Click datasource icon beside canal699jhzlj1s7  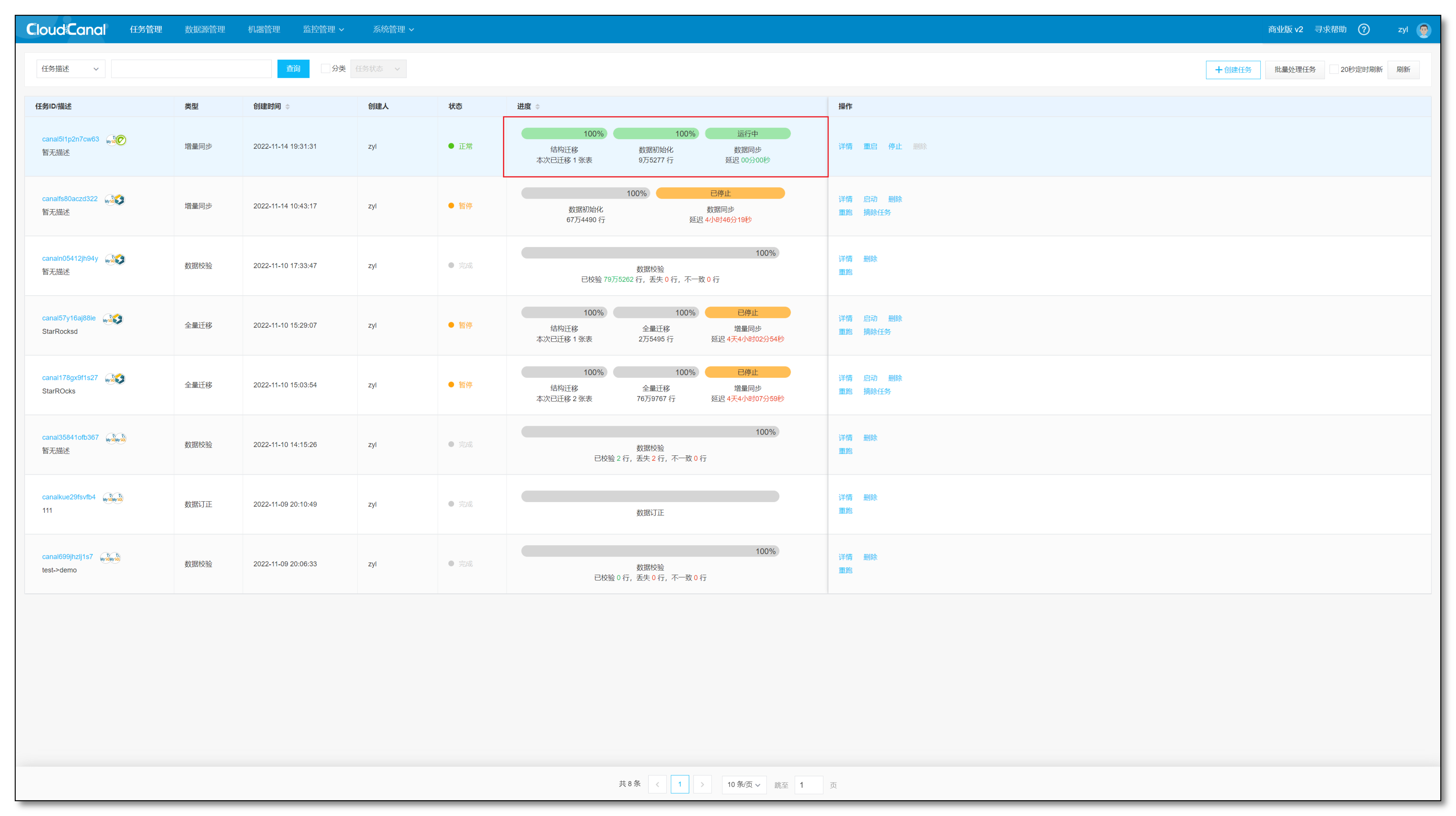(110, 558)
